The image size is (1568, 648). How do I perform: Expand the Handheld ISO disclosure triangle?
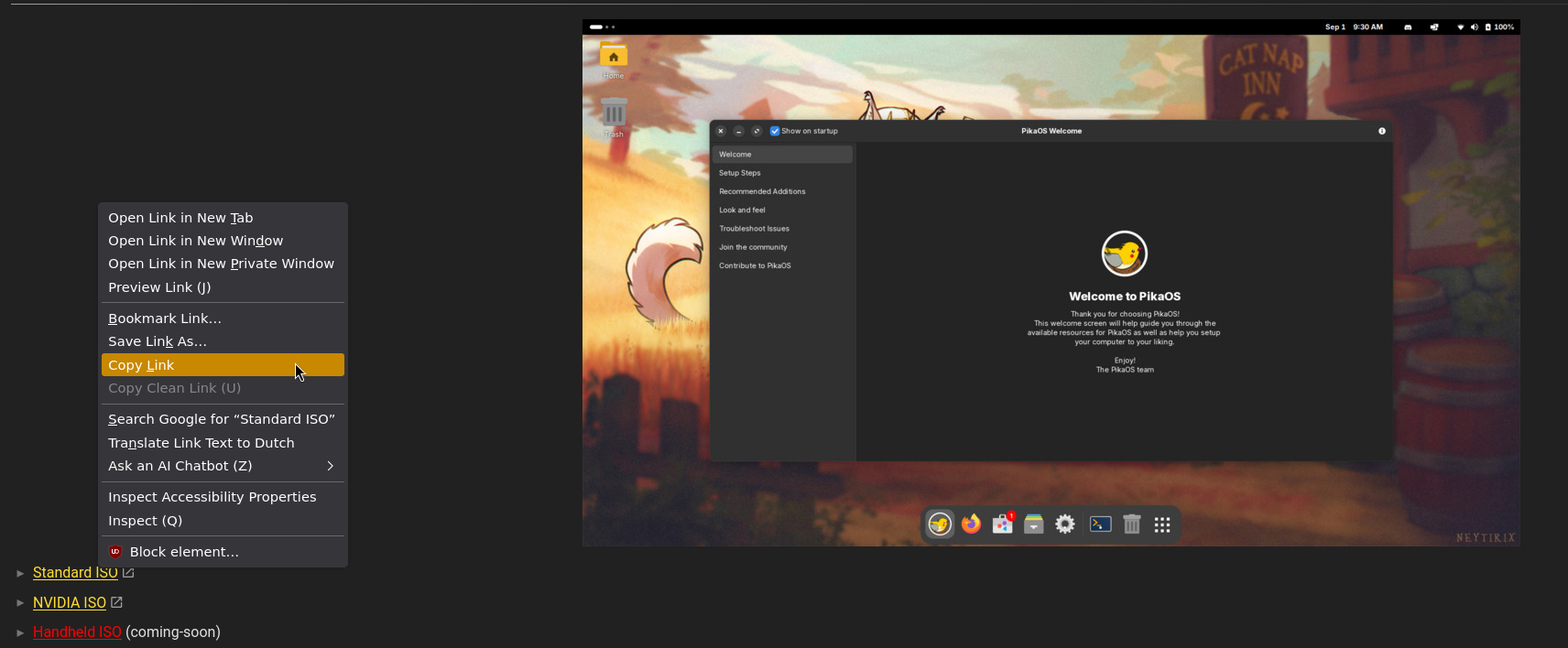pos(20,632)
